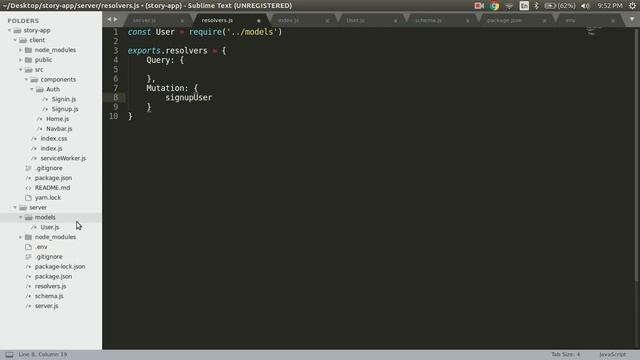The image size is (640, 360).
Task: Open Signup.js in the sidebar
Action: coord(65,109)
